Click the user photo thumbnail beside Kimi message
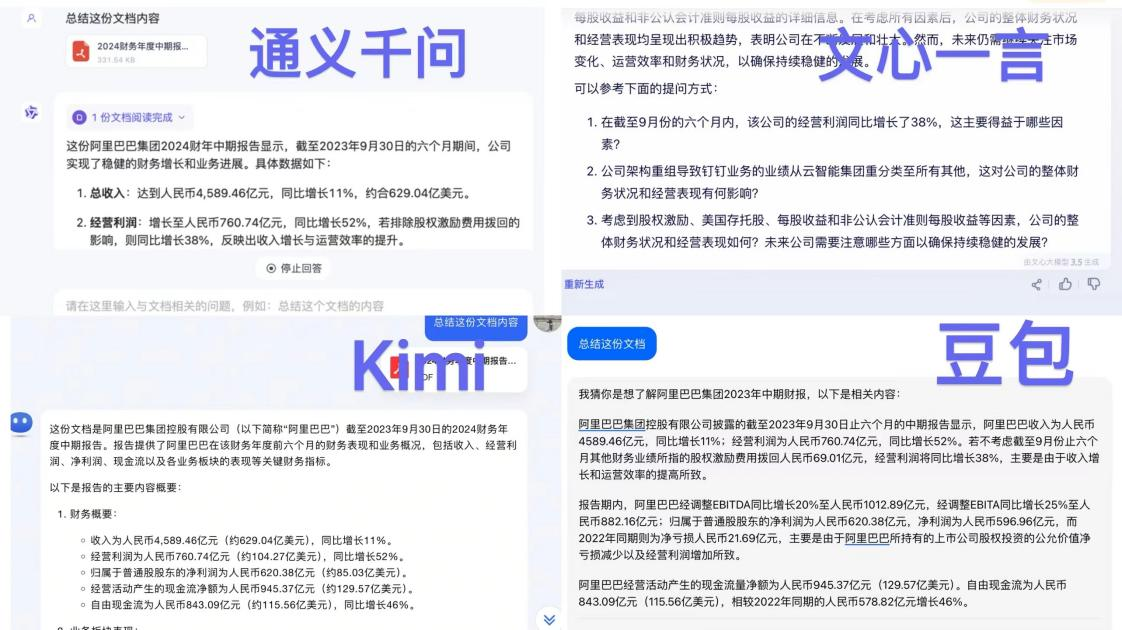 click(547, 324)
